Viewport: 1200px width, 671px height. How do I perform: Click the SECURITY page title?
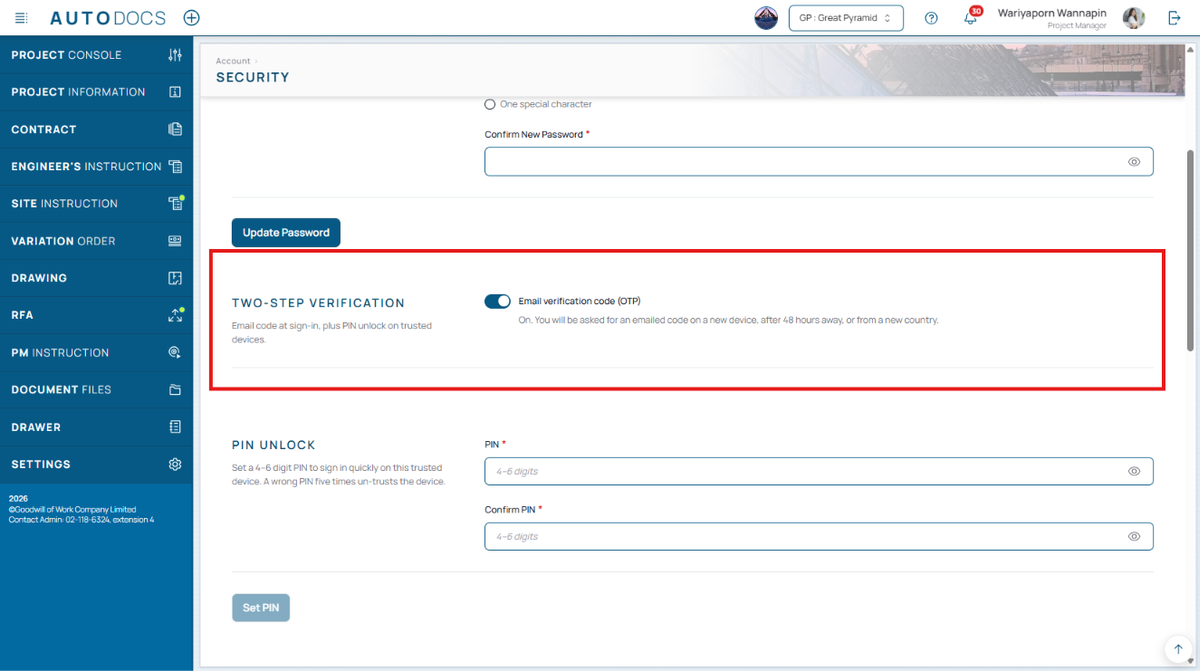[253, 77]
